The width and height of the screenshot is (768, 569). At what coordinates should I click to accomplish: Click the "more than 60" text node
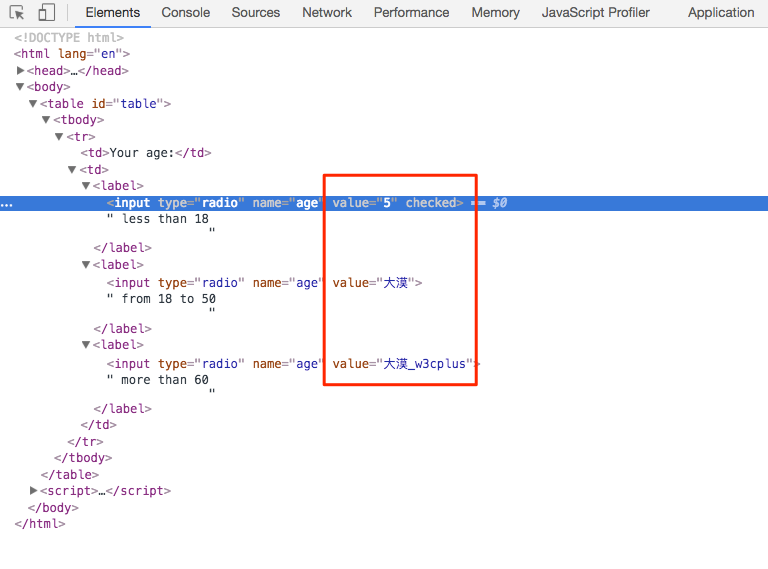[x=165, y=380]
